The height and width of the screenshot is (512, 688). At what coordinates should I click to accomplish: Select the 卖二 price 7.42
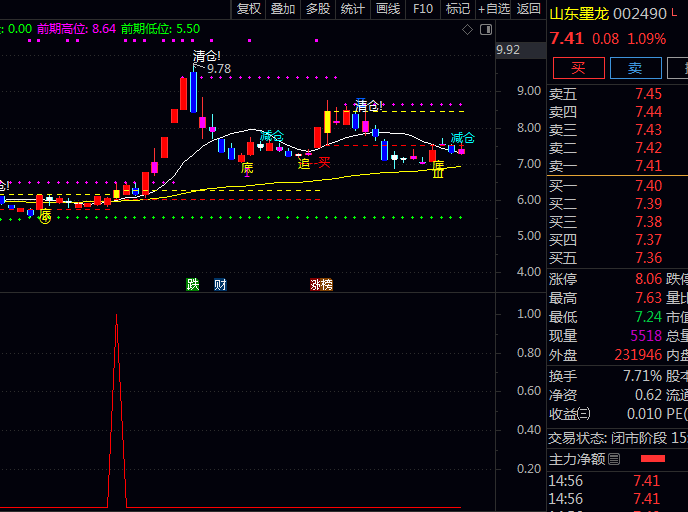648,148
